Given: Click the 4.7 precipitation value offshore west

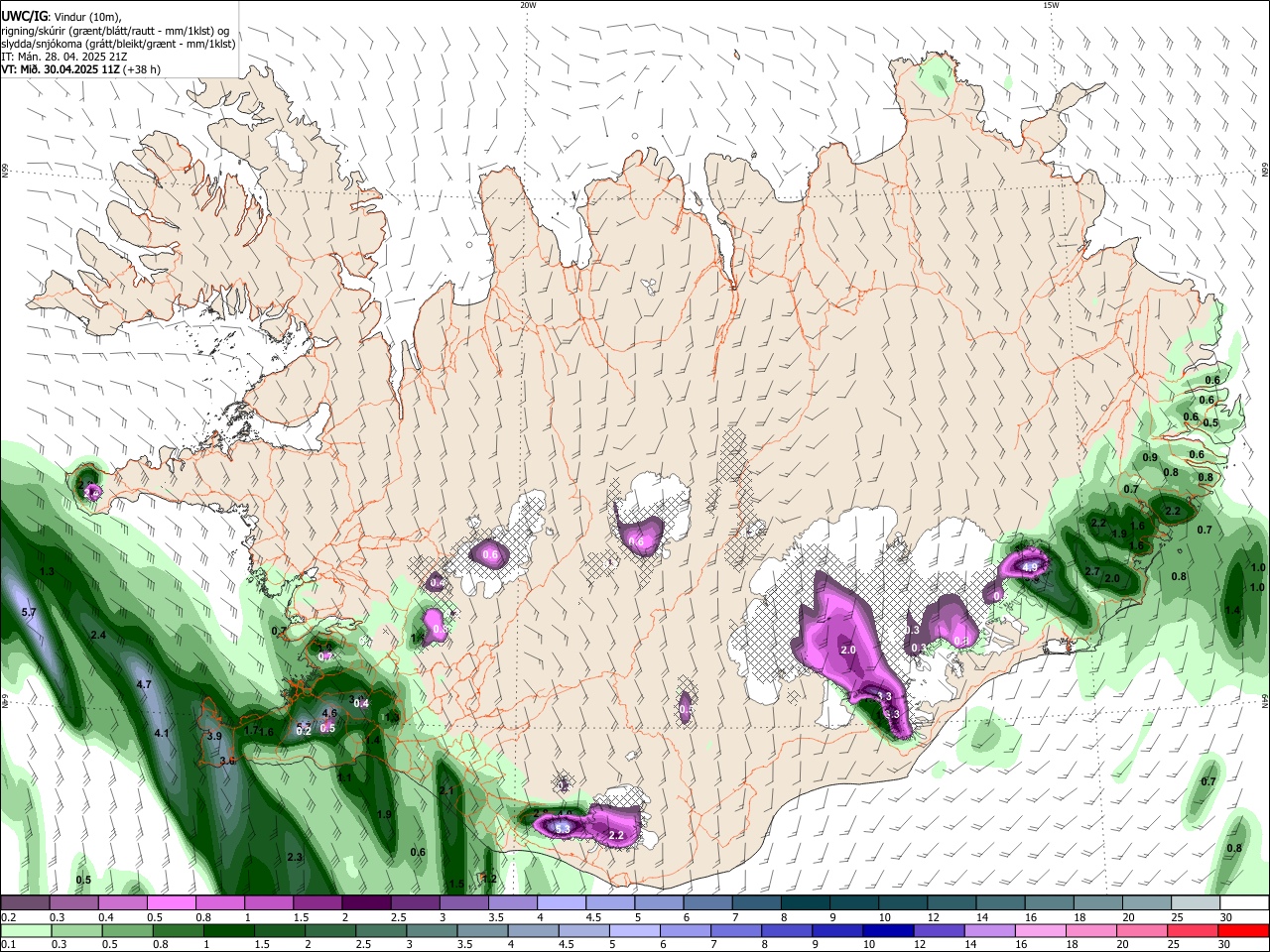Looking at the screenshot, I should coord(144,684).
